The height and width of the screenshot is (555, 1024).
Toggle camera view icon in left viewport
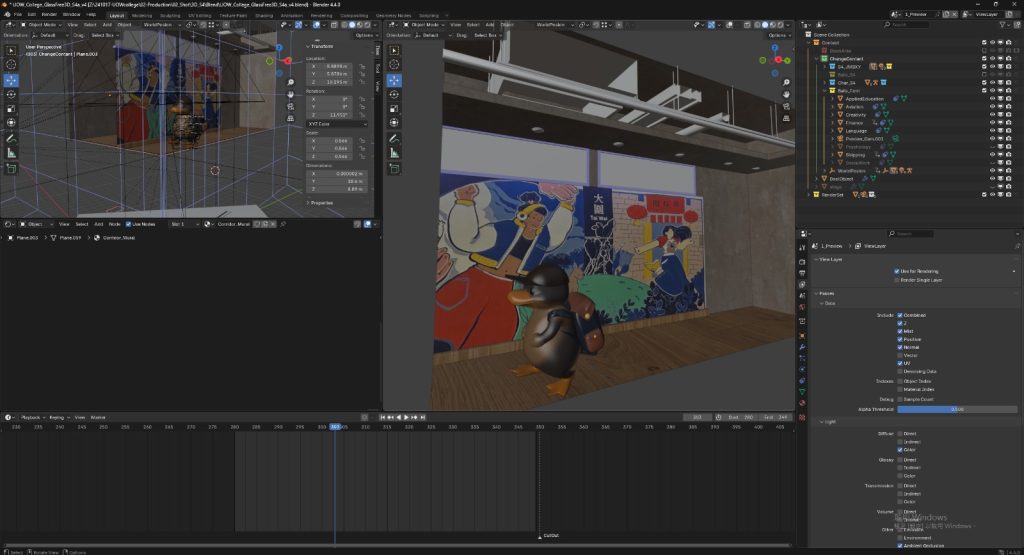290,106
